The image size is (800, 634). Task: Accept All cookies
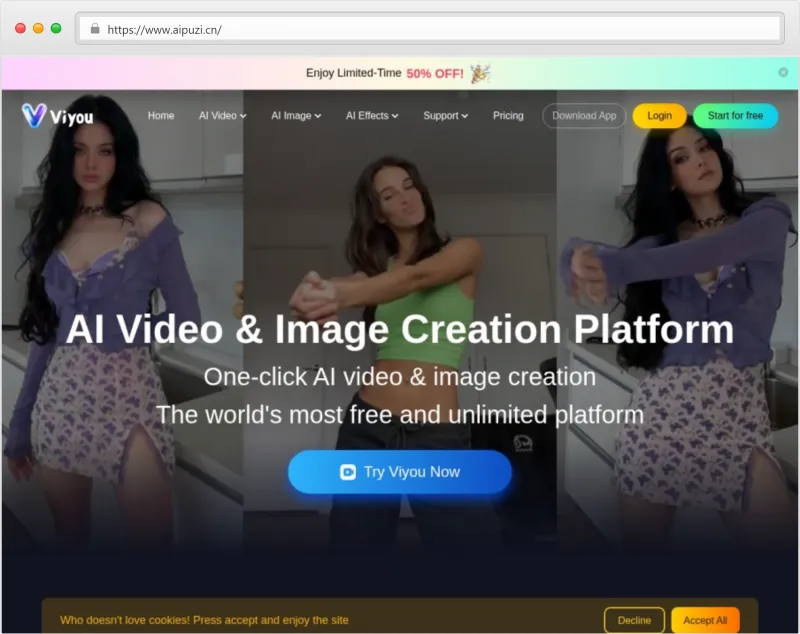705,620
